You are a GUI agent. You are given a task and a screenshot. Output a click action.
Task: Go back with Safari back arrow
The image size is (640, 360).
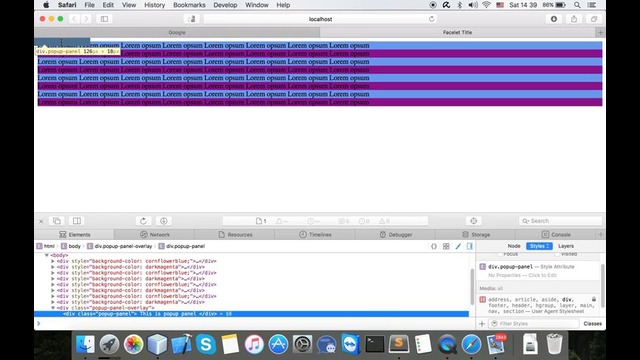pos(74,19)
